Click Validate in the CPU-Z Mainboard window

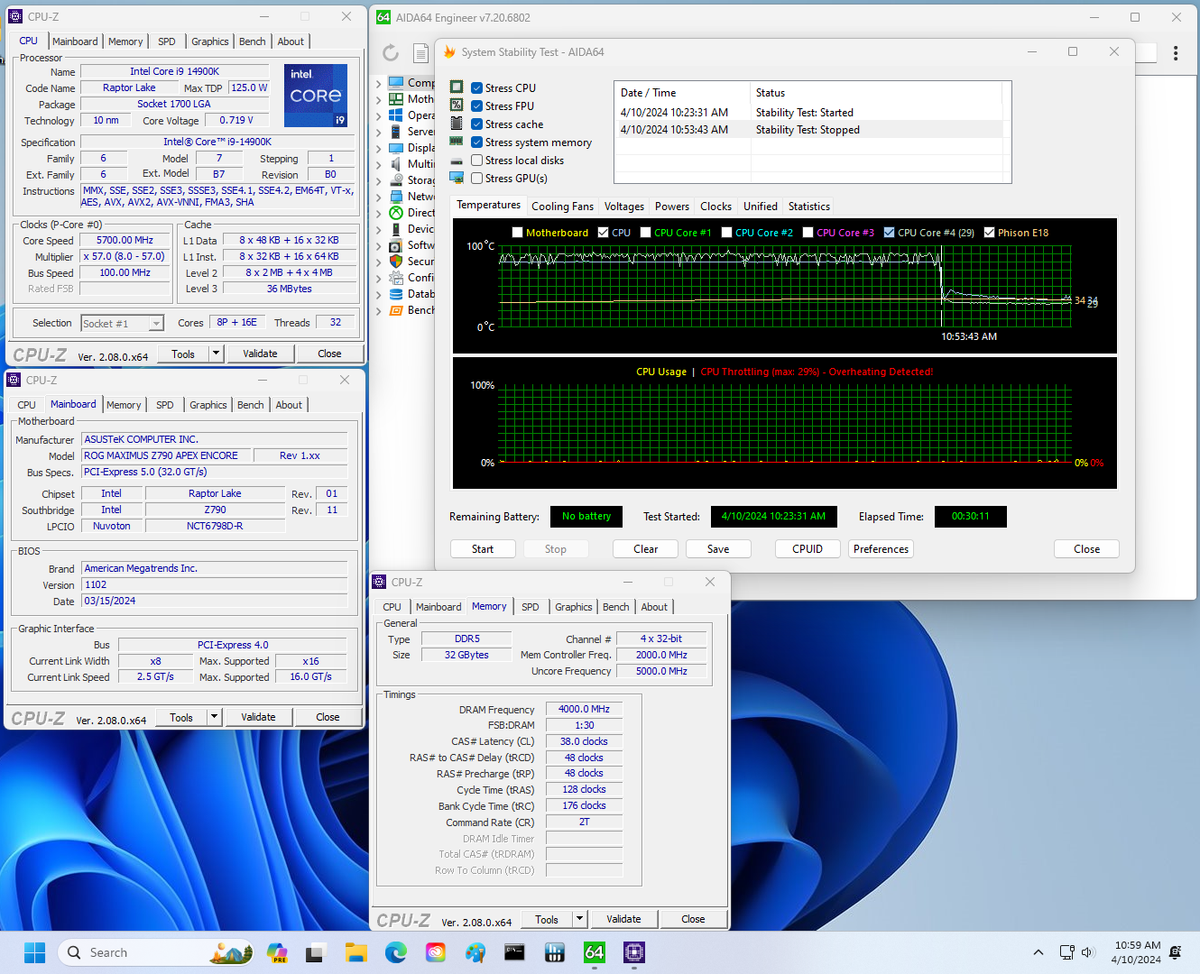pos(260,716)
